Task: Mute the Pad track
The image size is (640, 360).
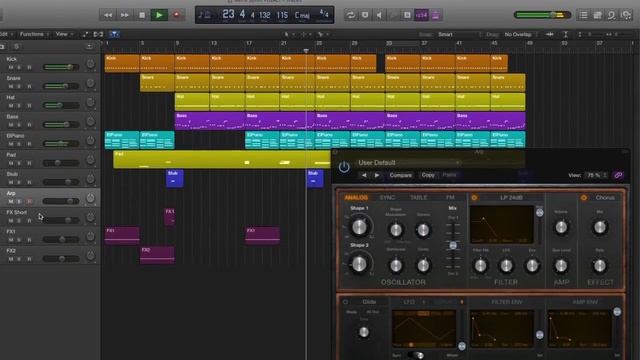Action: [x=11, y=163]
